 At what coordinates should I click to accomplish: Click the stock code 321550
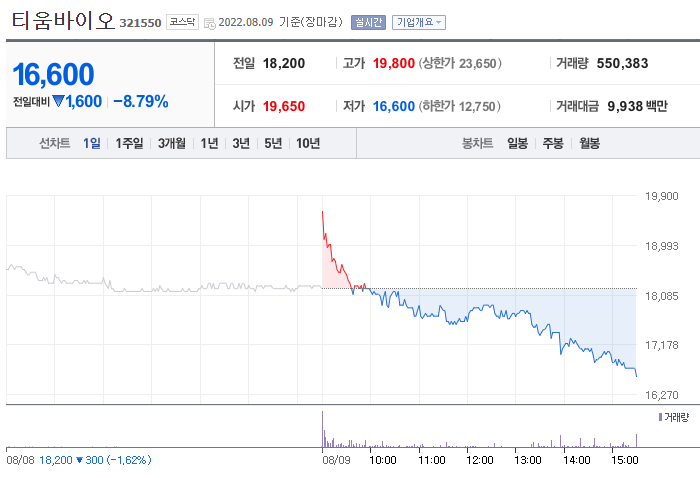[x=140, y=23]
